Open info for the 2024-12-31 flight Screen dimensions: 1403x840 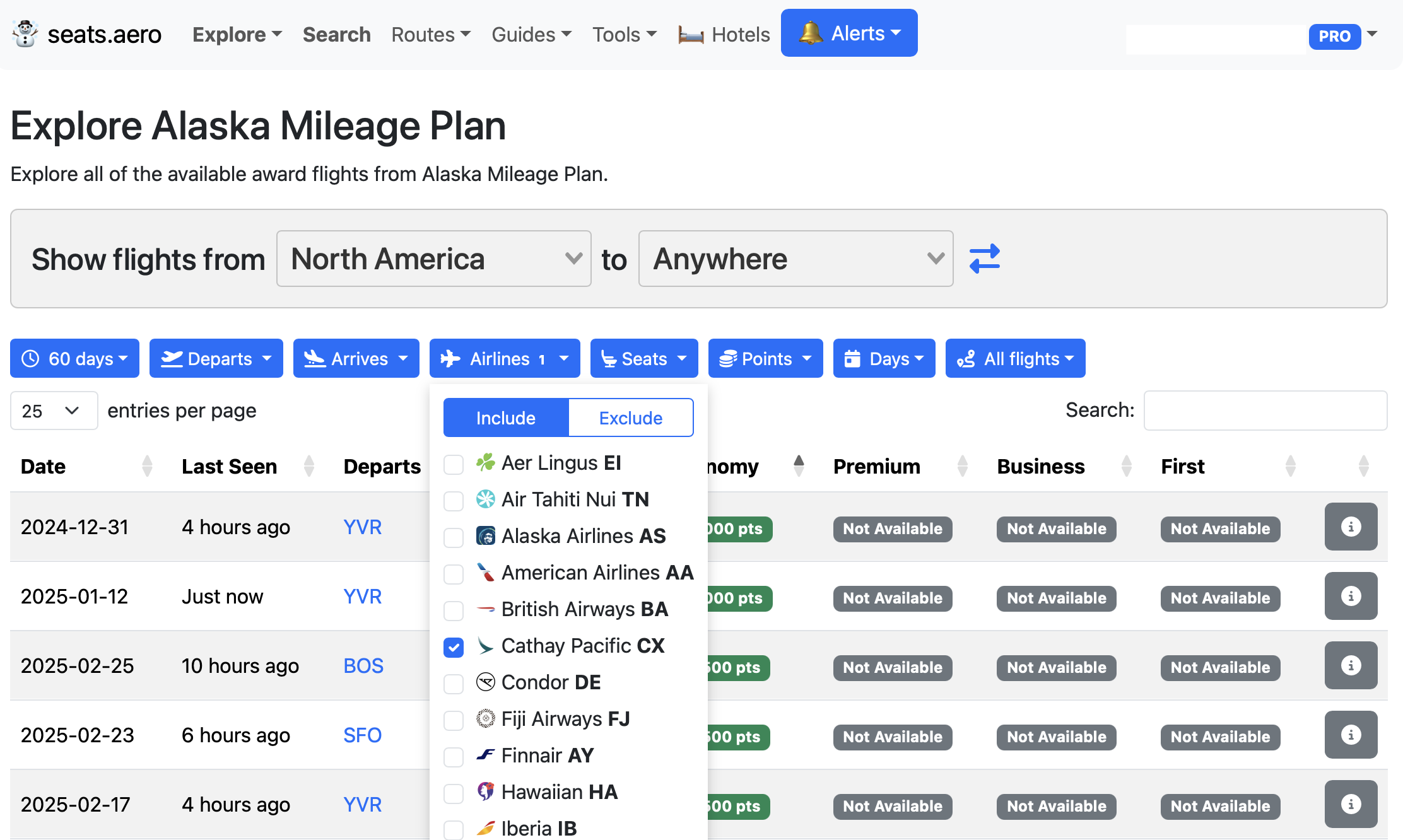coord(1351,527)
